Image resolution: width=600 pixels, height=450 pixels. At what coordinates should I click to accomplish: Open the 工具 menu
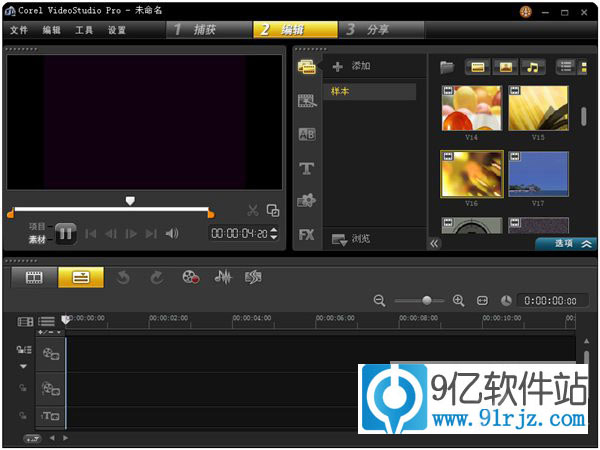(84, 30)
